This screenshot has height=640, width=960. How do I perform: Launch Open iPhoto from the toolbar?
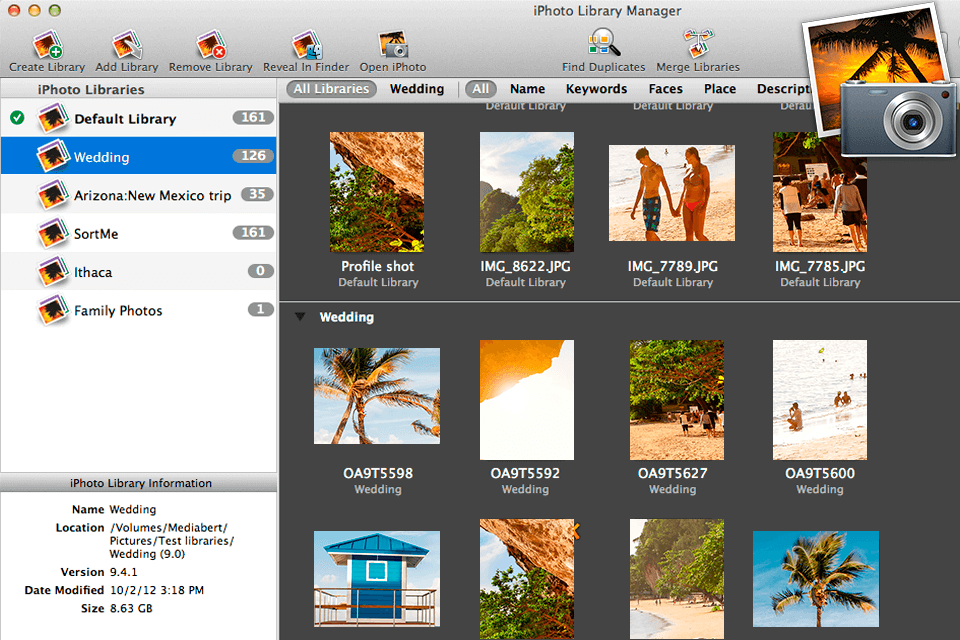click(x=393, y=46)
